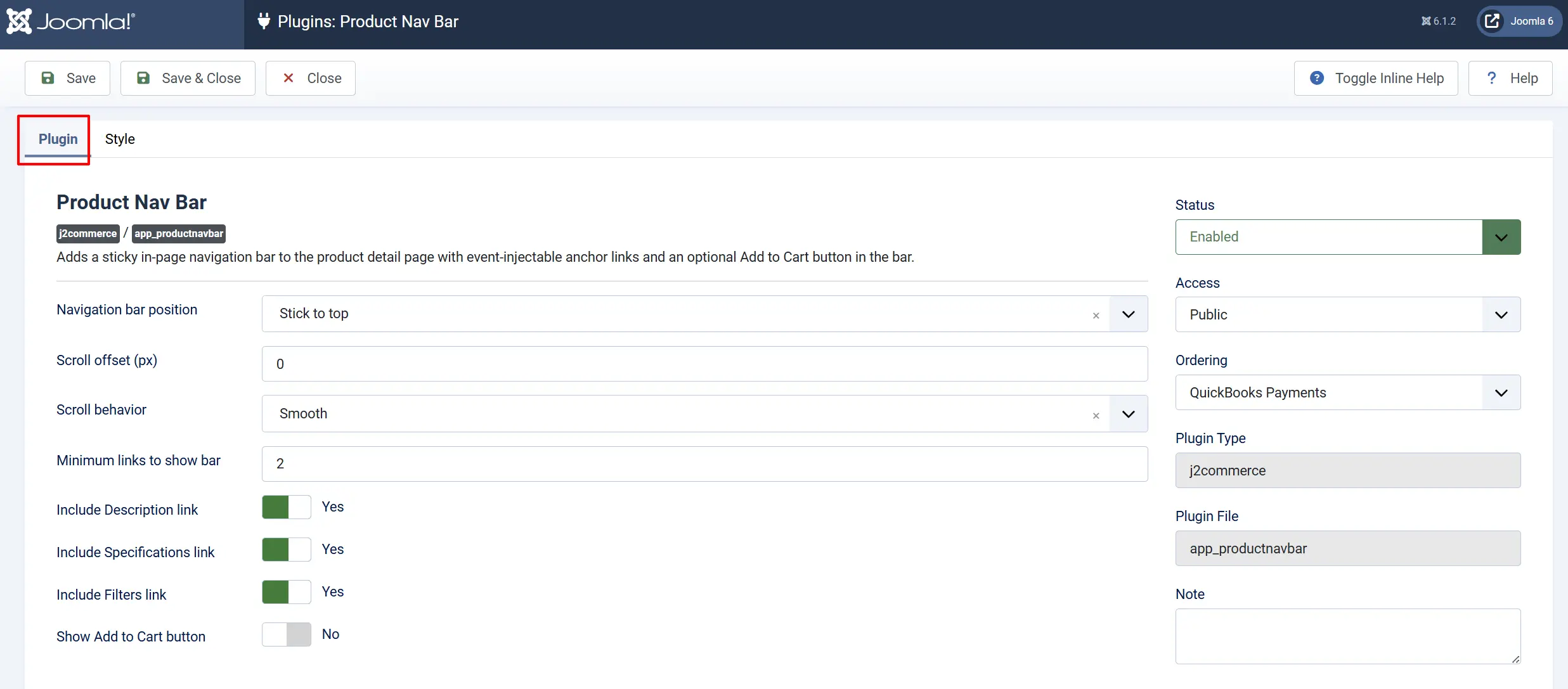The image size is (1568, 689).
Task: Click the Joomla 6.1.2 version indicator
Action: point(1438,22)
